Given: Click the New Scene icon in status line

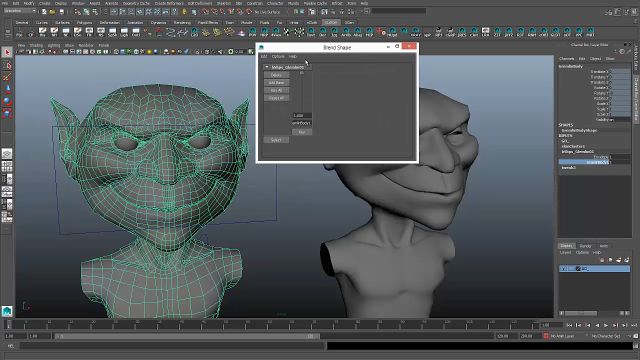Looking at the screenshot, I should pyautogui.click(x=44, y=12).
